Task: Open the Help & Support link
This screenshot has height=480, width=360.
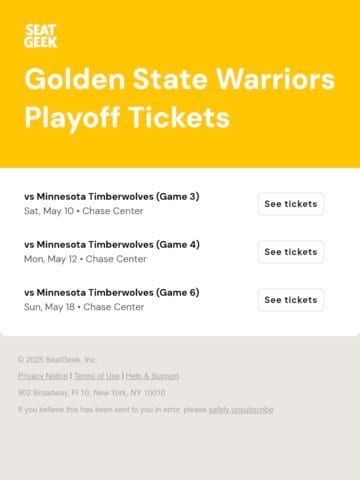Action: pyautogui.click(x=152, y=376)
